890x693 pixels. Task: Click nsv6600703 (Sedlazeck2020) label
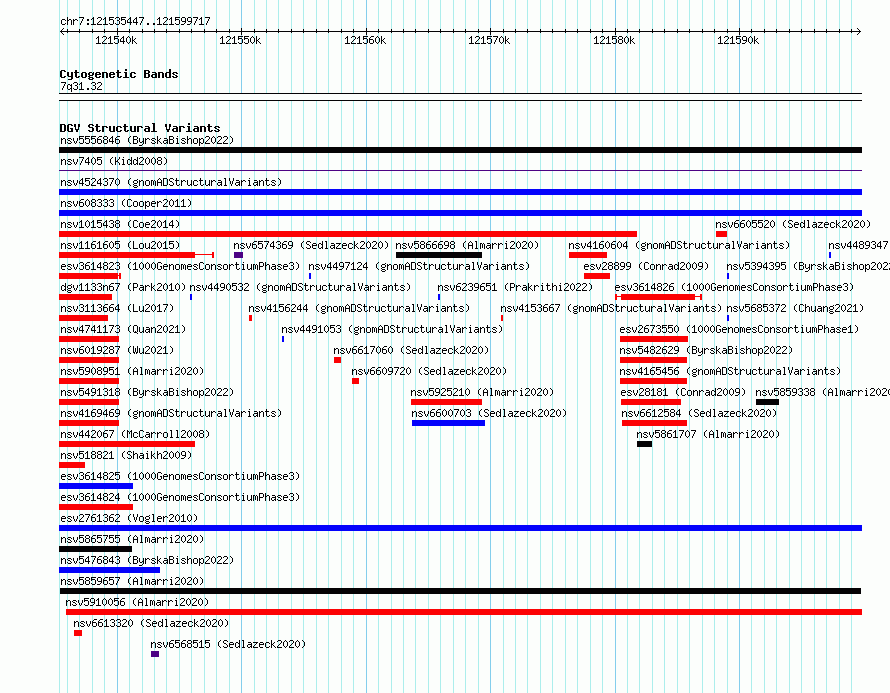click(489, 413)
